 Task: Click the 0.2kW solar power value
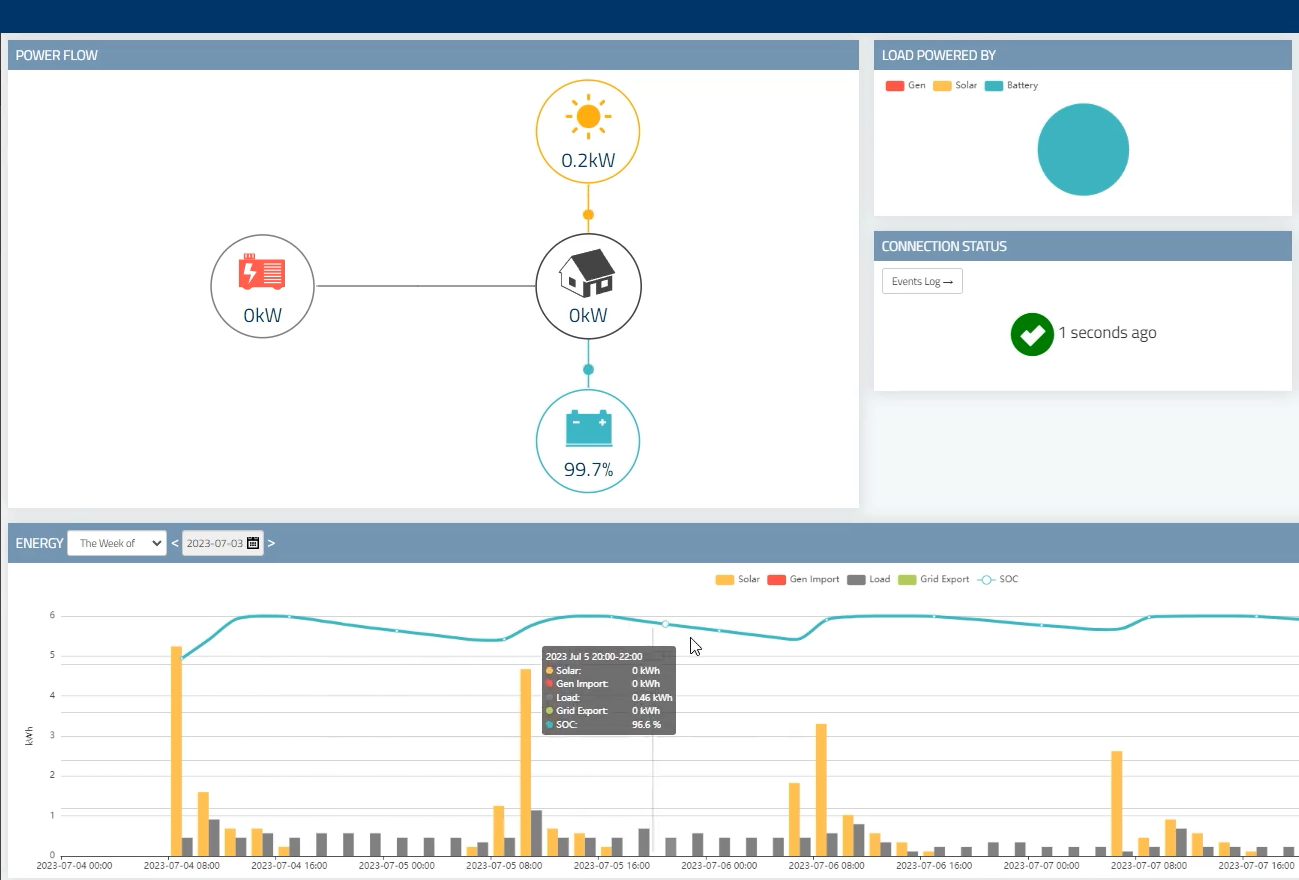(x=588, y=160)
